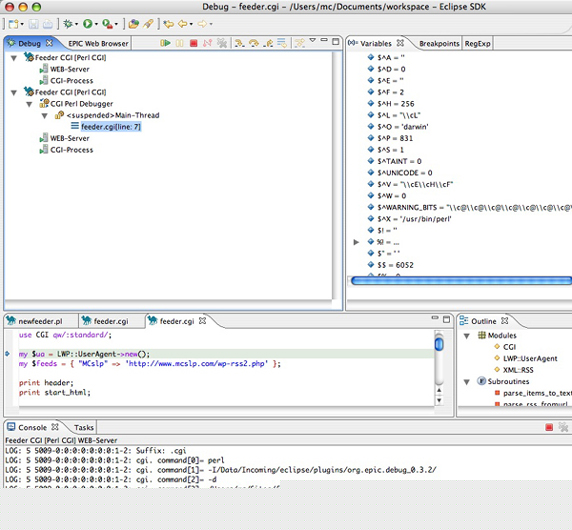The height and width of the screenshot is (530, 572).
Task: Select the $^TAINT = 0 variable
Action: [x=399, y=161]
